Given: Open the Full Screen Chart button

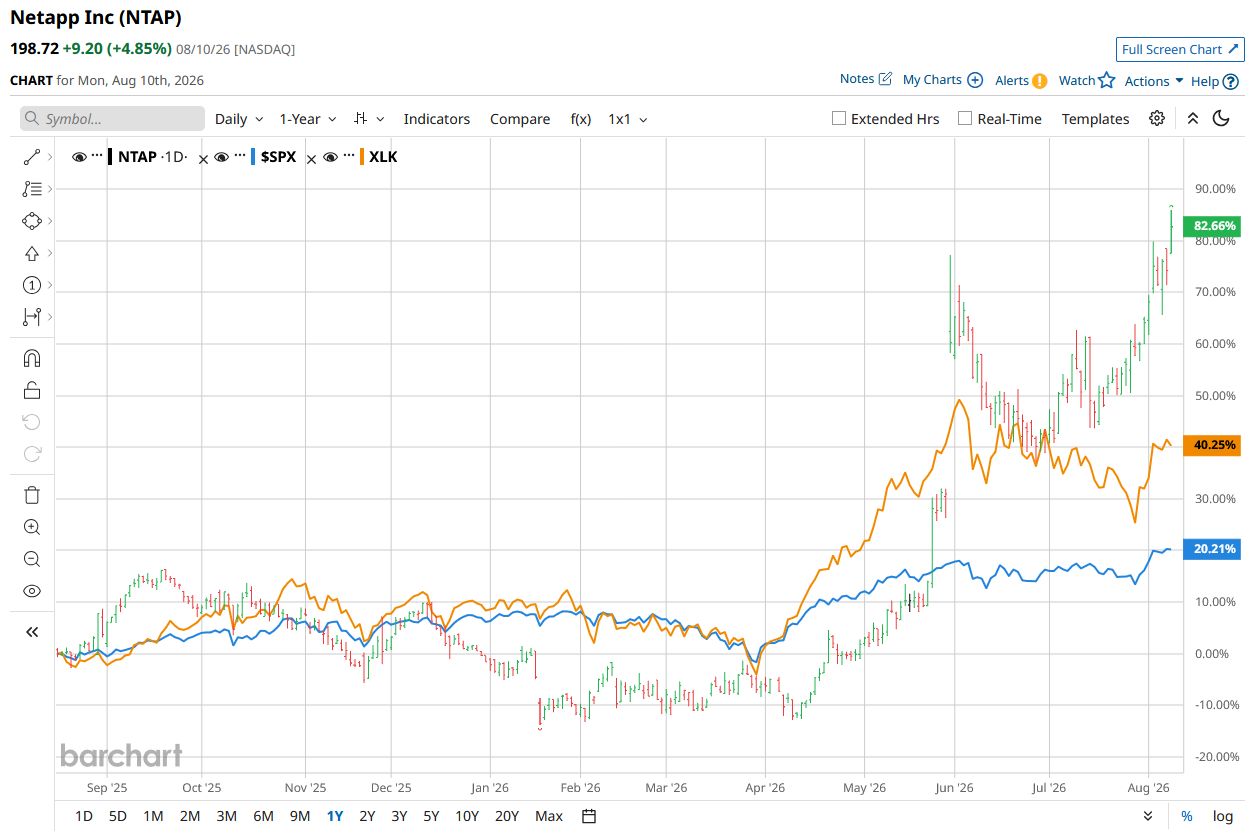Looking at the screenshot, I should (1180, 49).
